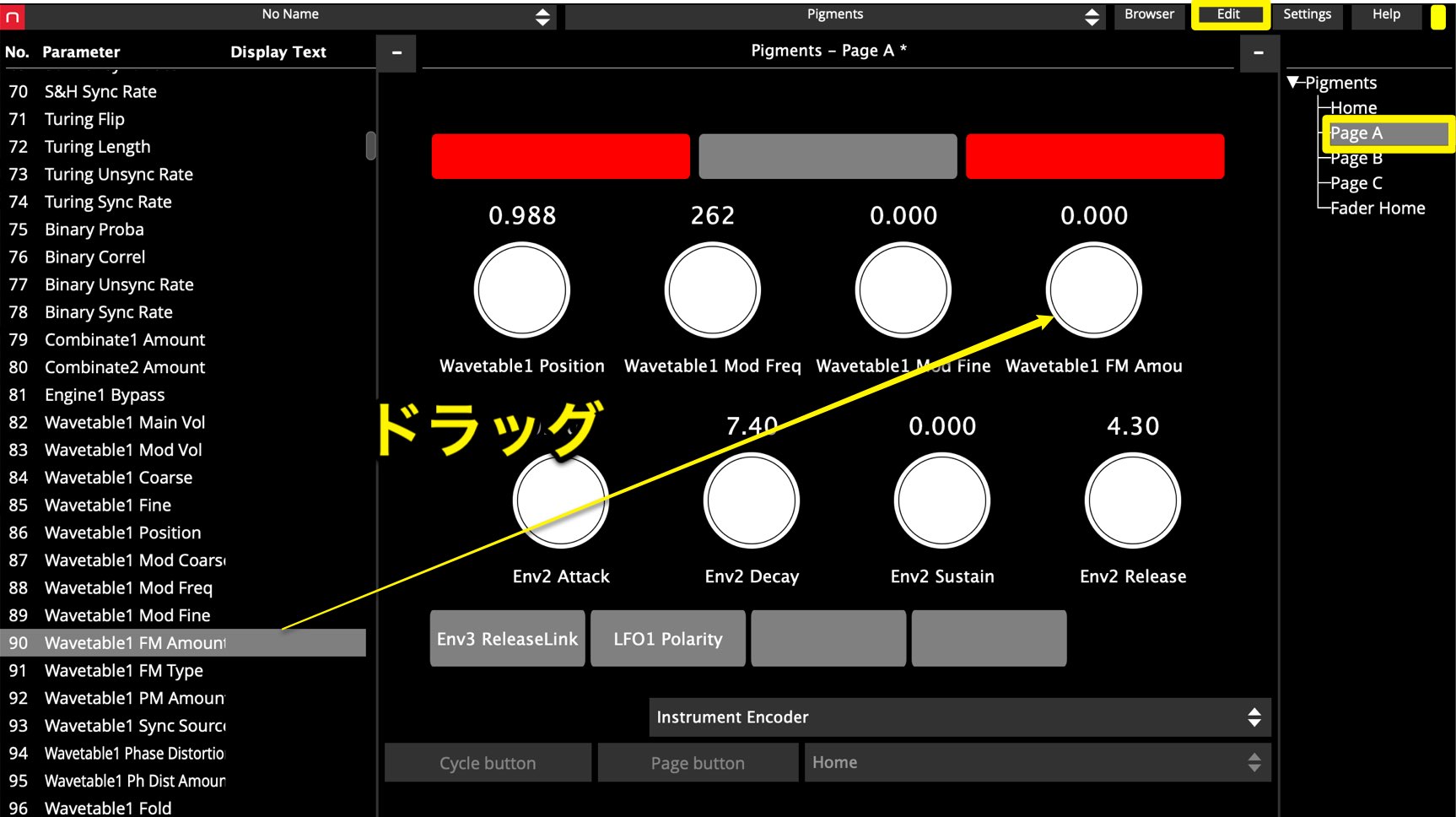Click the Parameter column header
The image size is (1456, 817).
pos(81,52)
